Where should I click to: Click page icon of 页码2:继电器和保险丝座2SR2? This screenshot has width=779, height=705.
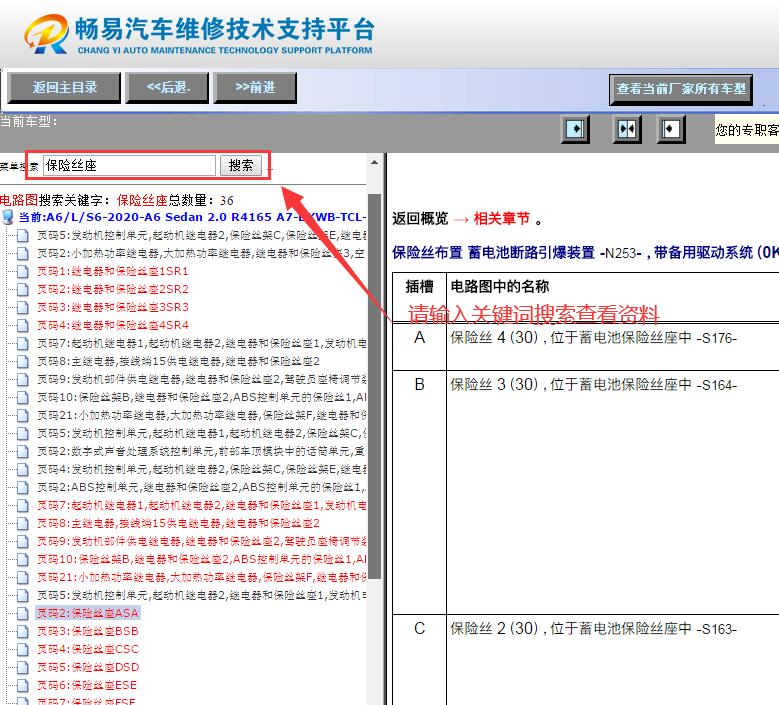click(x=22, y=289)
